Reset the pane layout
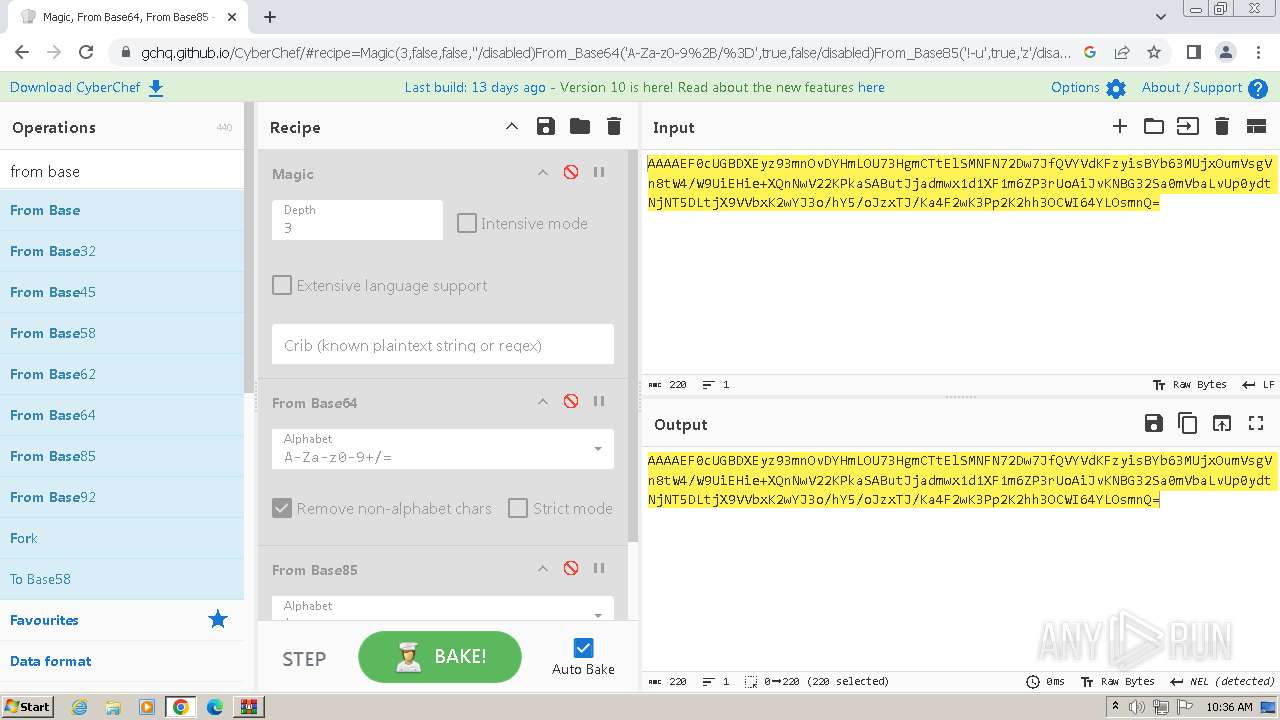This screenshot has width=1280, height=720. tap(1256, 126)
